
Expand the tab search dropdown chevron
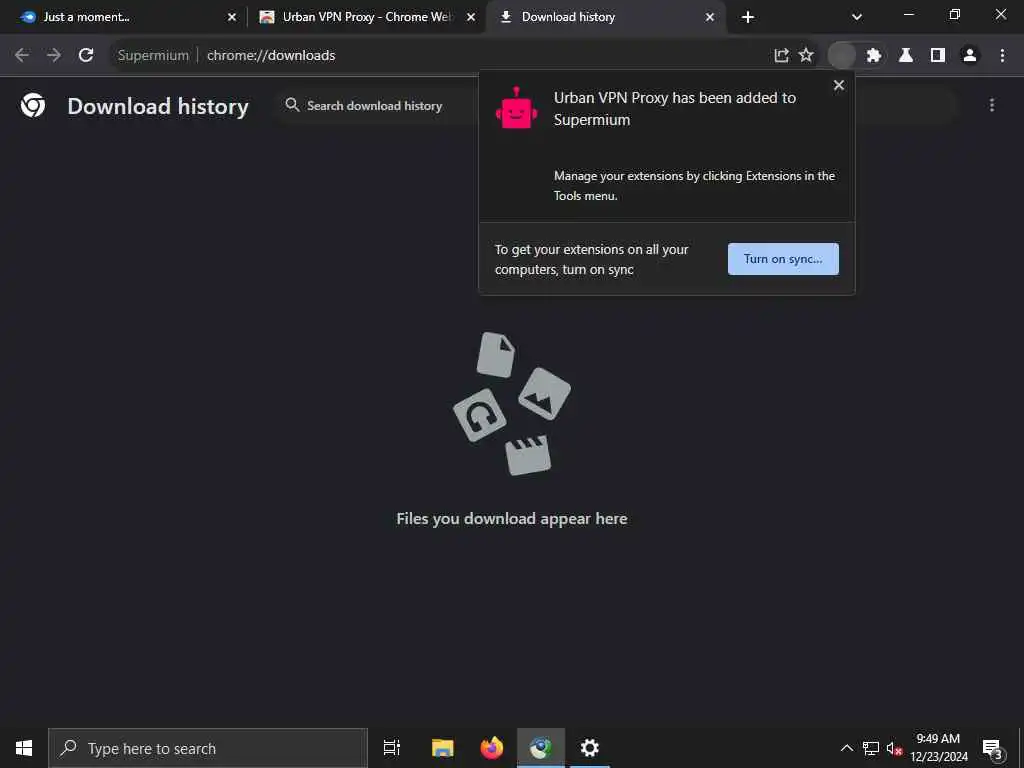point(857,18)
